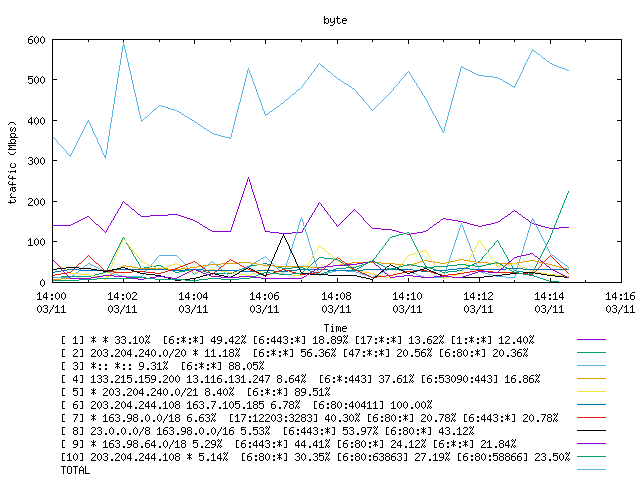The height and width of the screenshot is (480, 640).
Task: Click the 14:14 03/11 time label
Action: [x=549, y=302]
